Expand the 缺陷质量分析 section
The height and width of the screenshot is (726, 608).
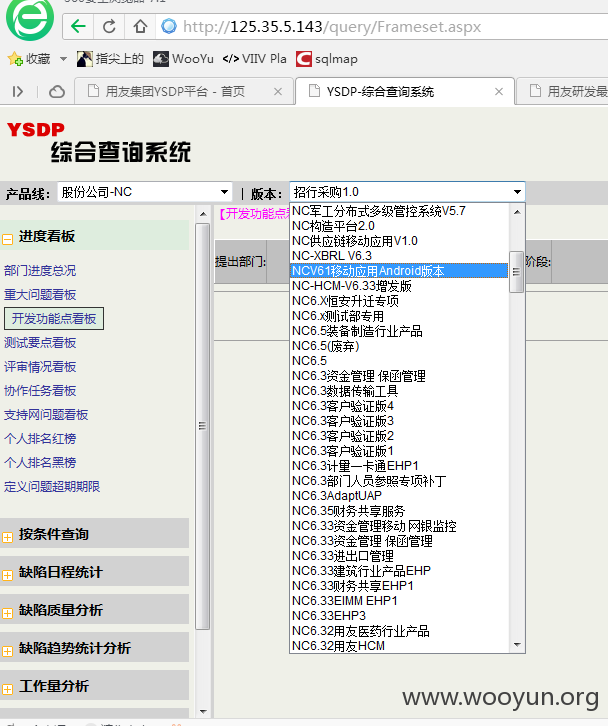tap(8, 613)
